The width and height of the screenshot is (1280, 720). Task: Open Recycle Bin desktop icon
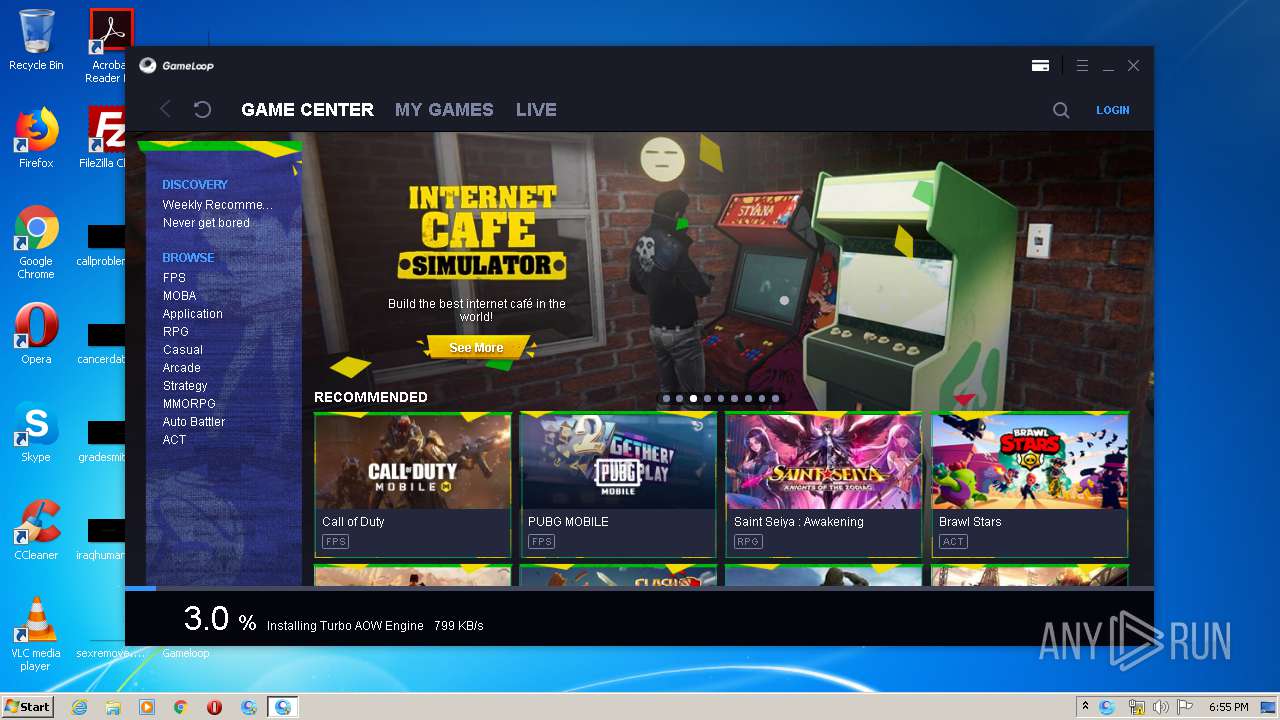(x=36, y=40)
